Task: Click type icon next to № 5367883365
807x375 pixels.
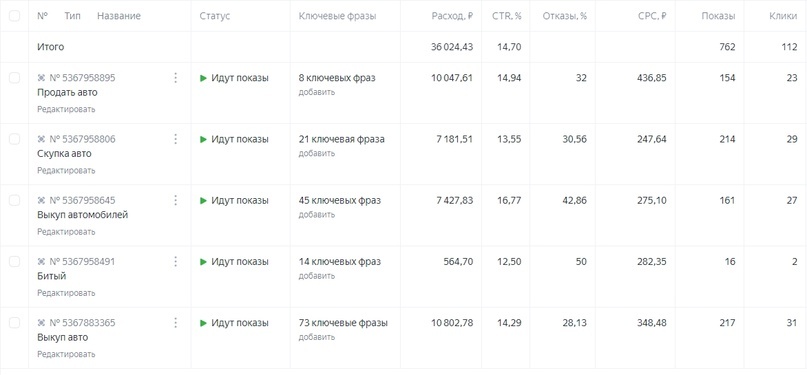Action: 41,323
